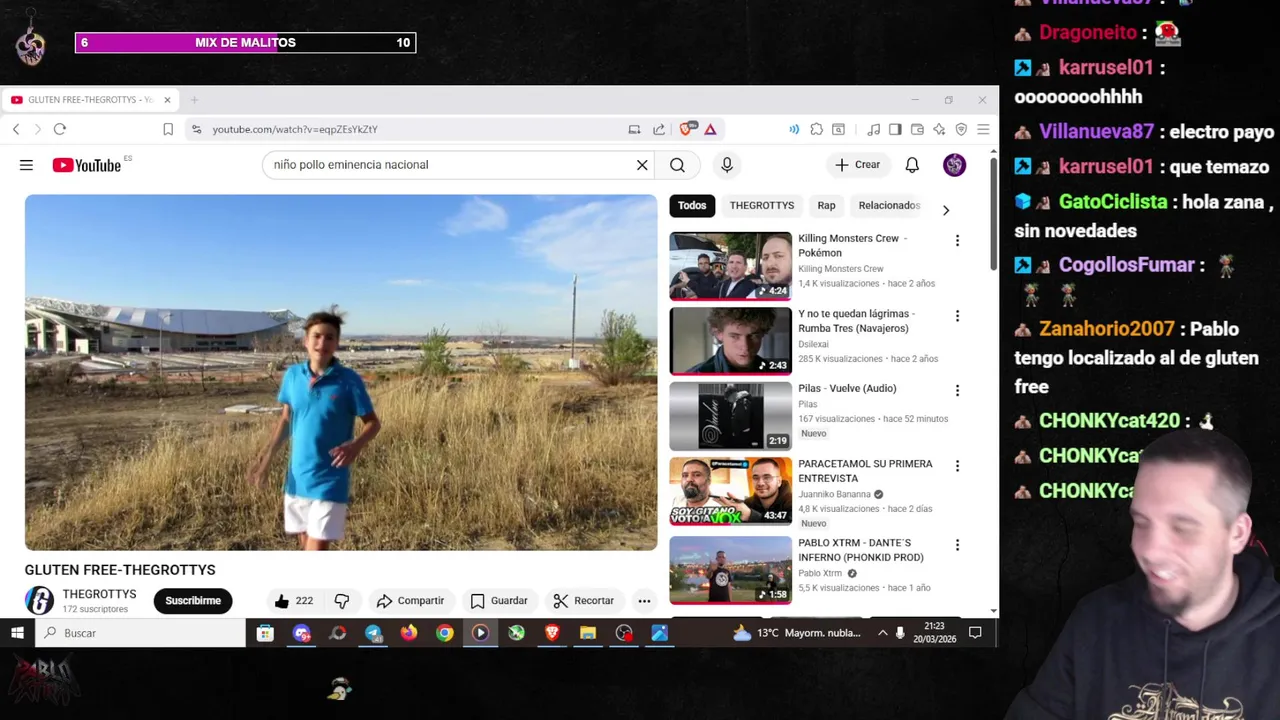Open options for PABLO XTRM DANTE'S INFERNO
Screen dimensions: 1280x720
(x=957, y=545)
